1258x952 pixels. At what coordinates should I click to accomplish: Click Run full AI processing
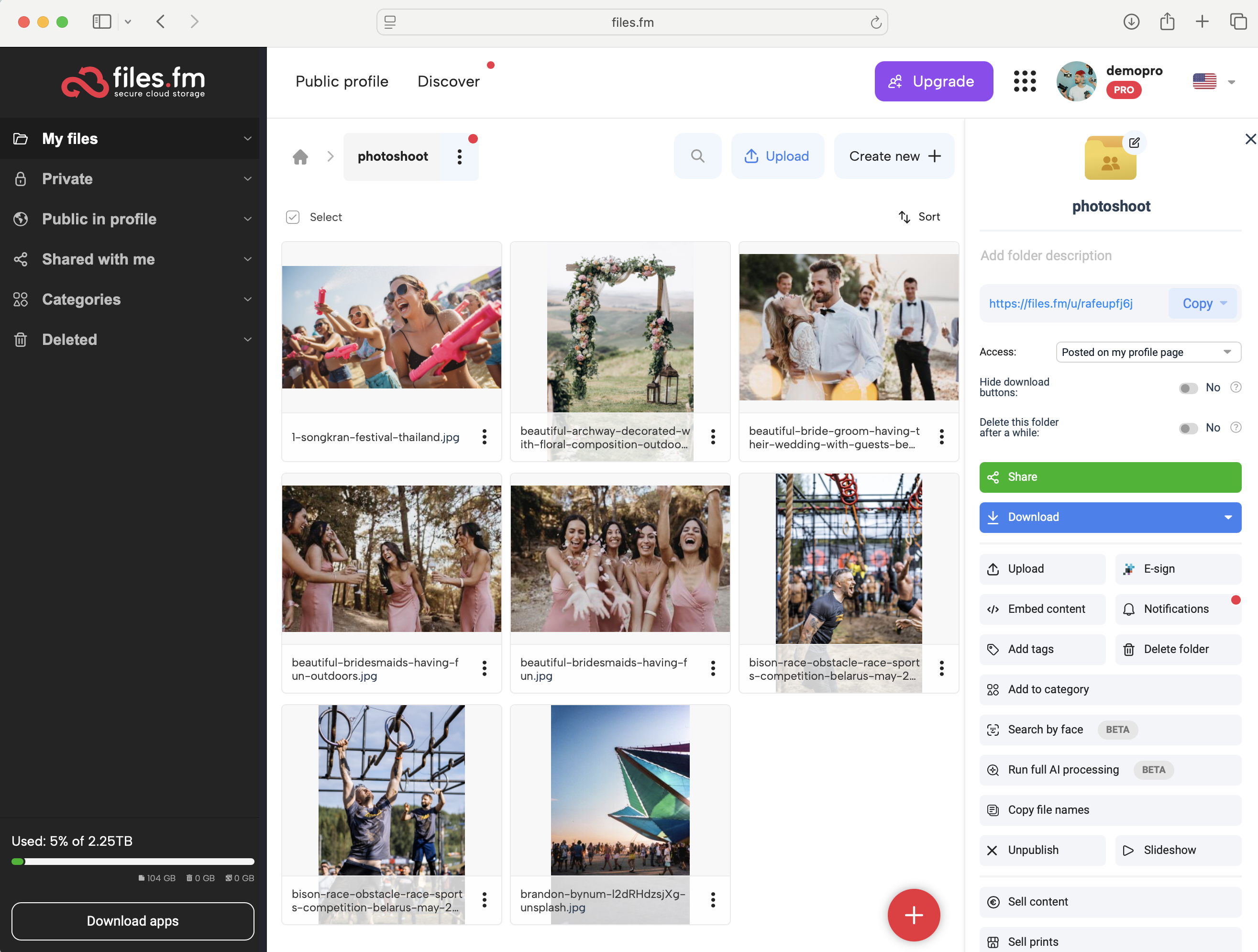click(x=1110, y=769)
